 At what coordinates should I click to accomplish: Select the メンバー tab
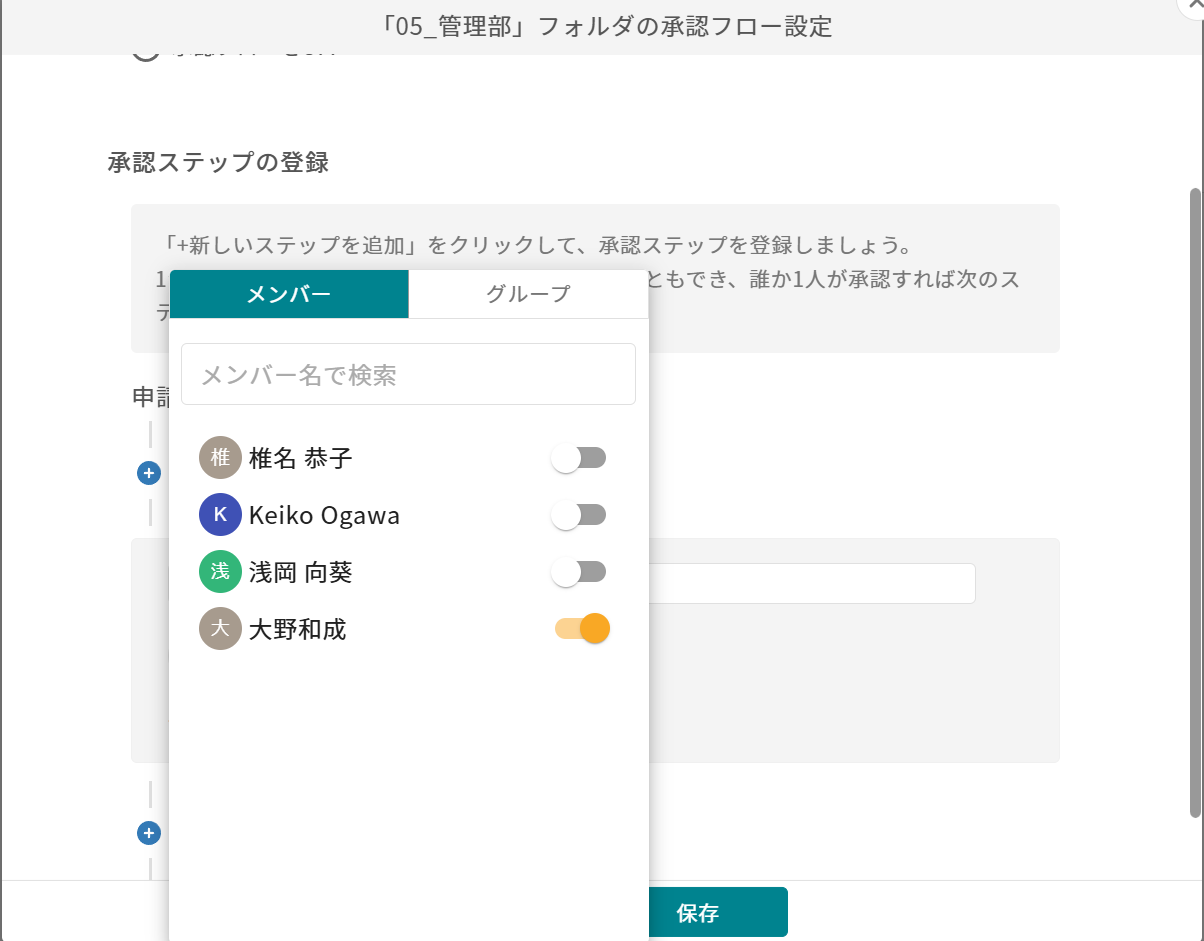(x=289, y=294)
